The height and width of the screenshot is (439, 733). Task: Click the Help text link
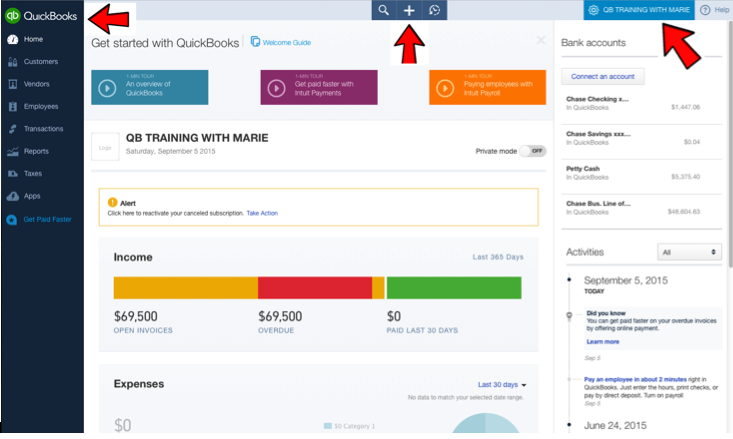click(x=721, y=10)
